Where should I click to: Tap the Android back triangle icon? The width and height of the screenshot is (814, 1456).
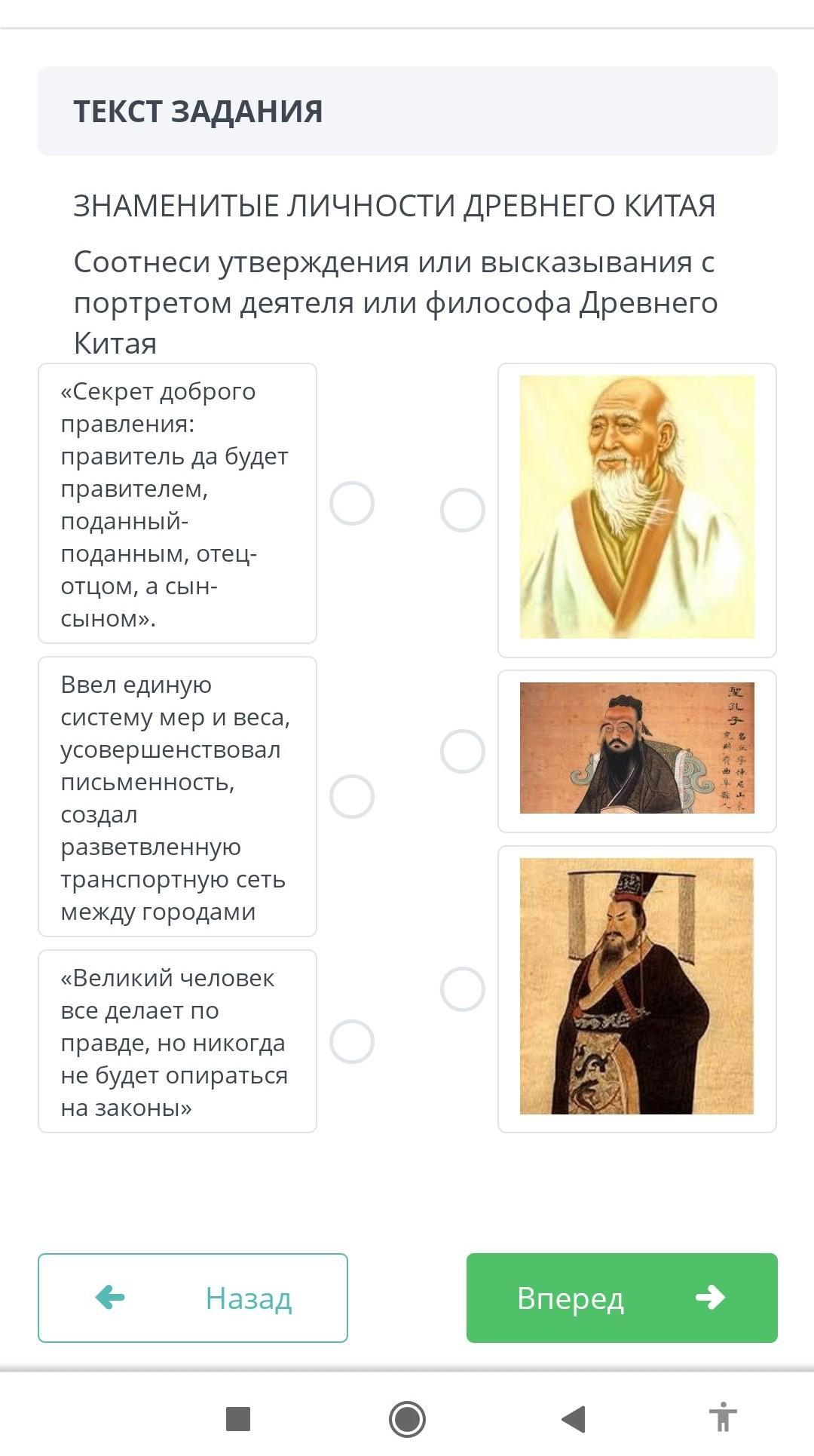pos(574,1418)
